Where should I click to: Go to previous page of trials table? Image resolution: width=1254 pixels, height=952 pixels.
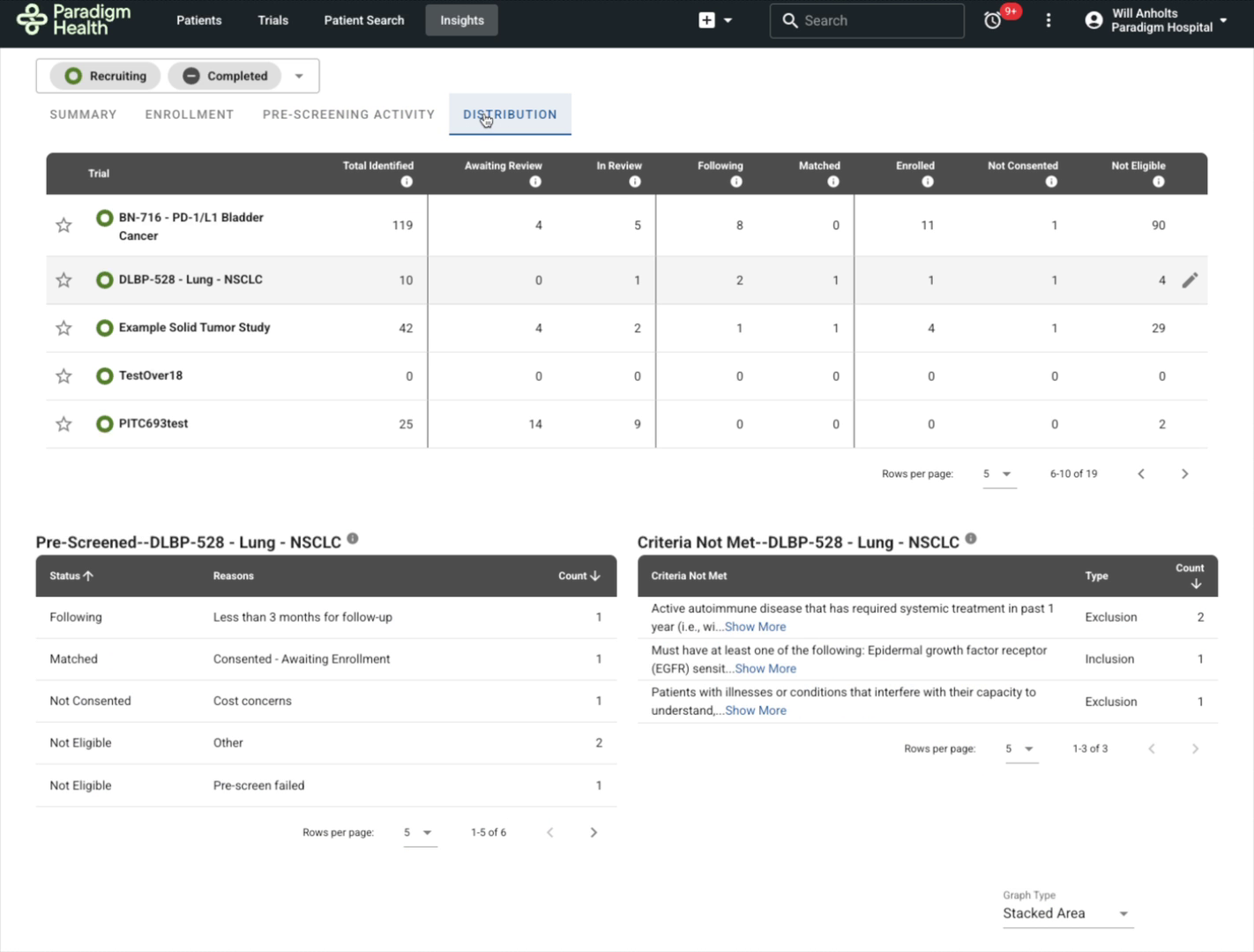click(1141, 474)
